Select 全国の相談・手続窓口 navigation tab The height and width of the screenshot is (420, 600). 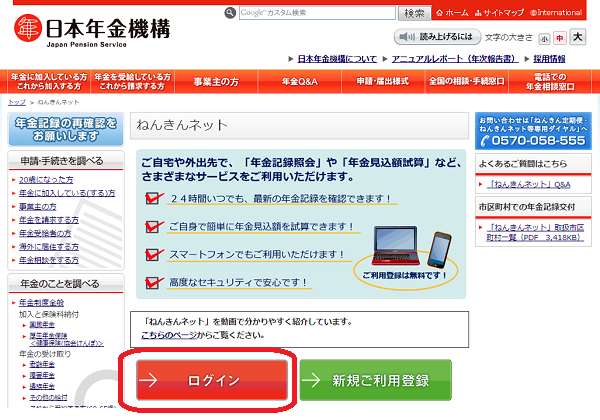click(467, 81)
